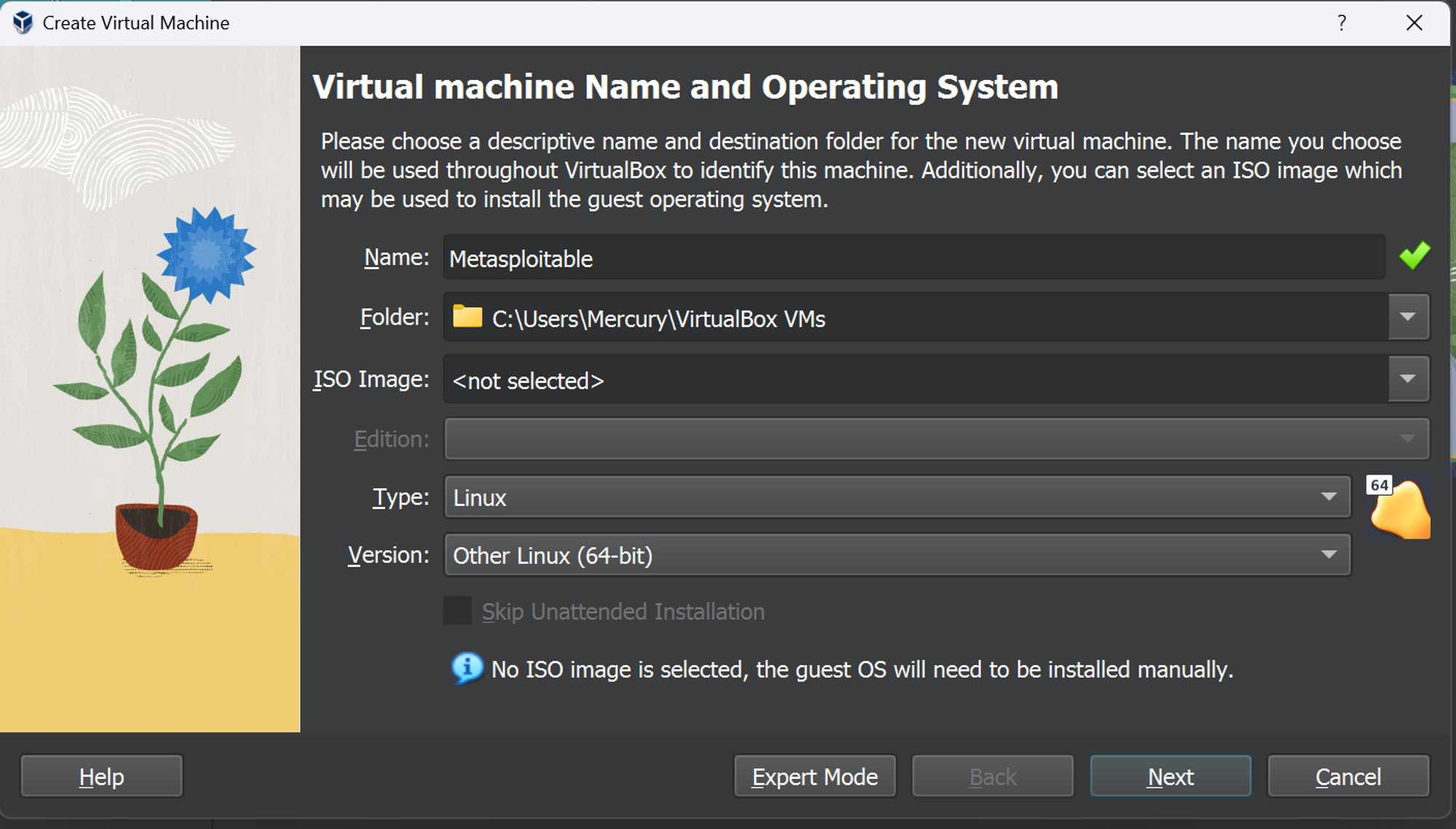Switch to Expert Mode

tap(815, 777)
